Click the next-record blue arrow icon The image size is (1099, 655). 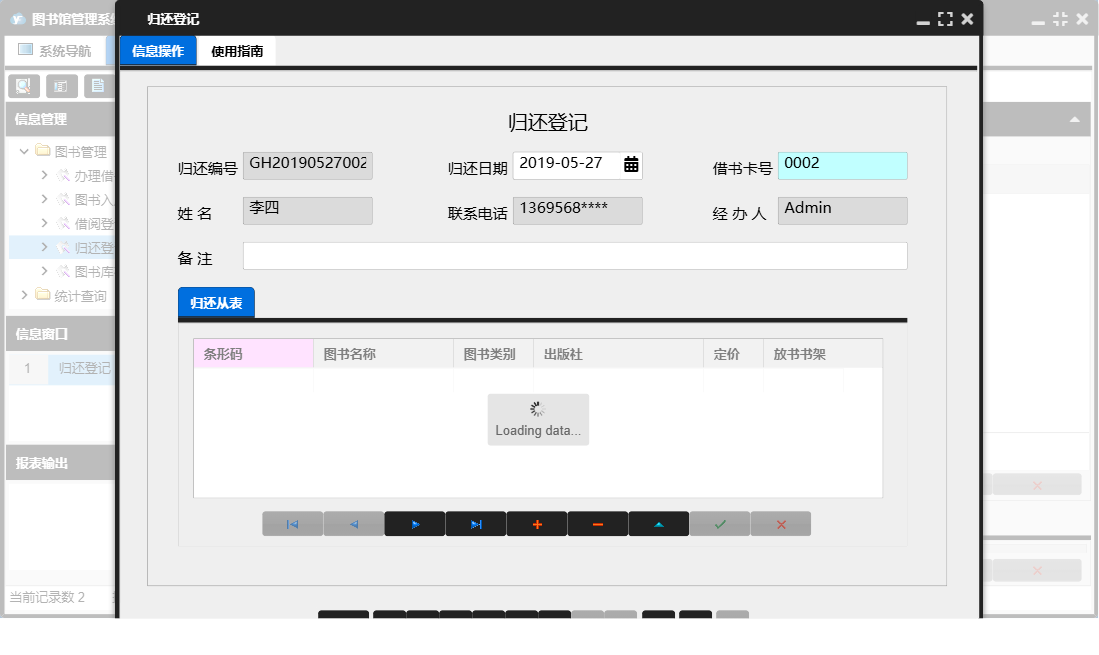pos(414,523)
